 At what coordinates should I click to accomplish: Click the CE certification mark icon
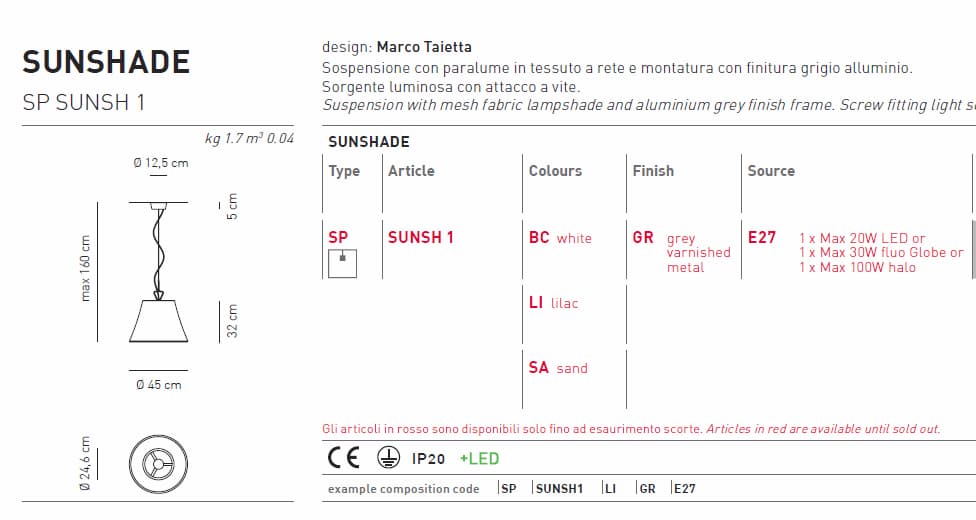pos(344,458)
